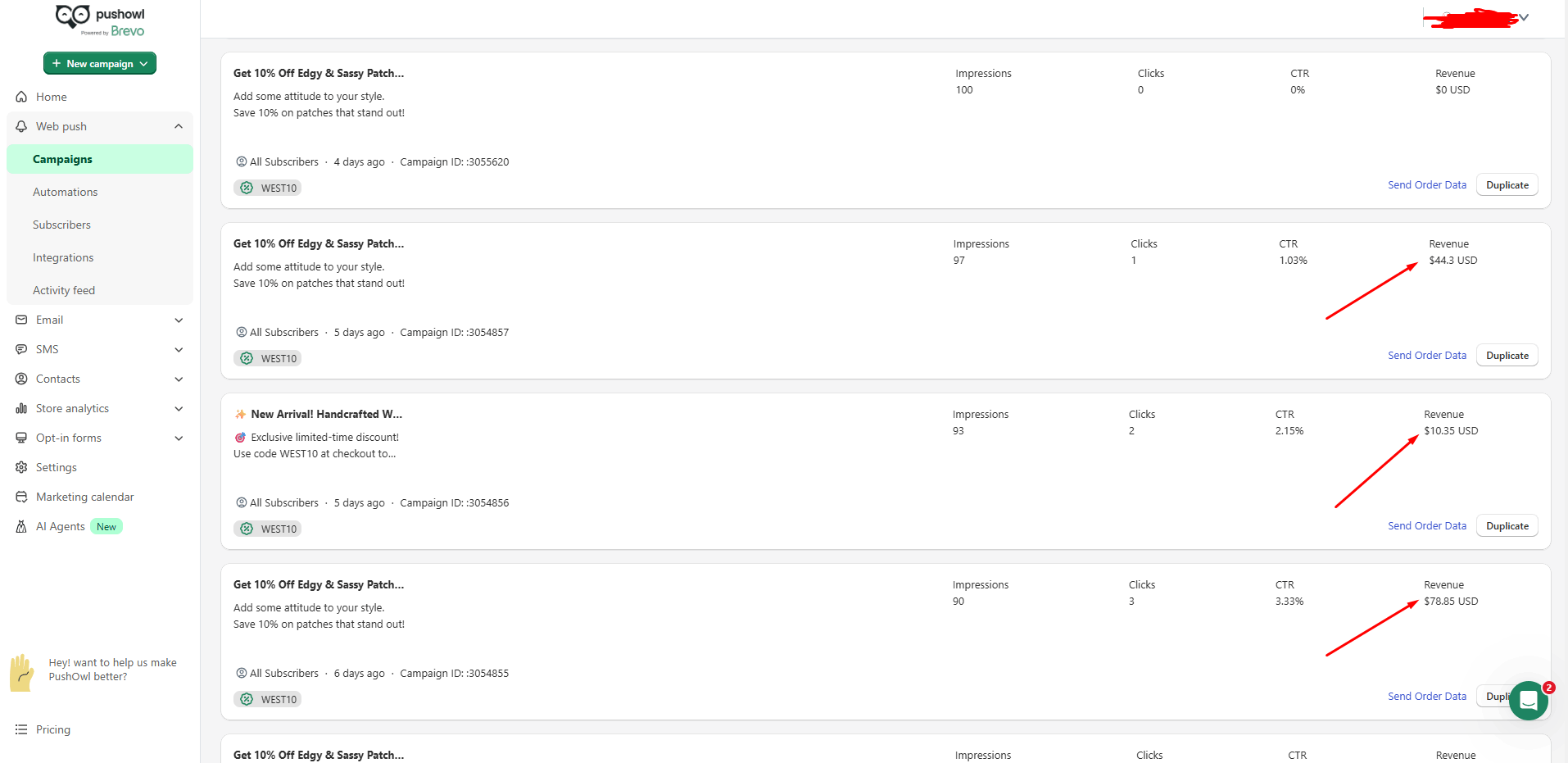Click the Settings gear icon
The width and height of the screenshot is (1568, 763).
pyautogui.click(x=21, y=467)
